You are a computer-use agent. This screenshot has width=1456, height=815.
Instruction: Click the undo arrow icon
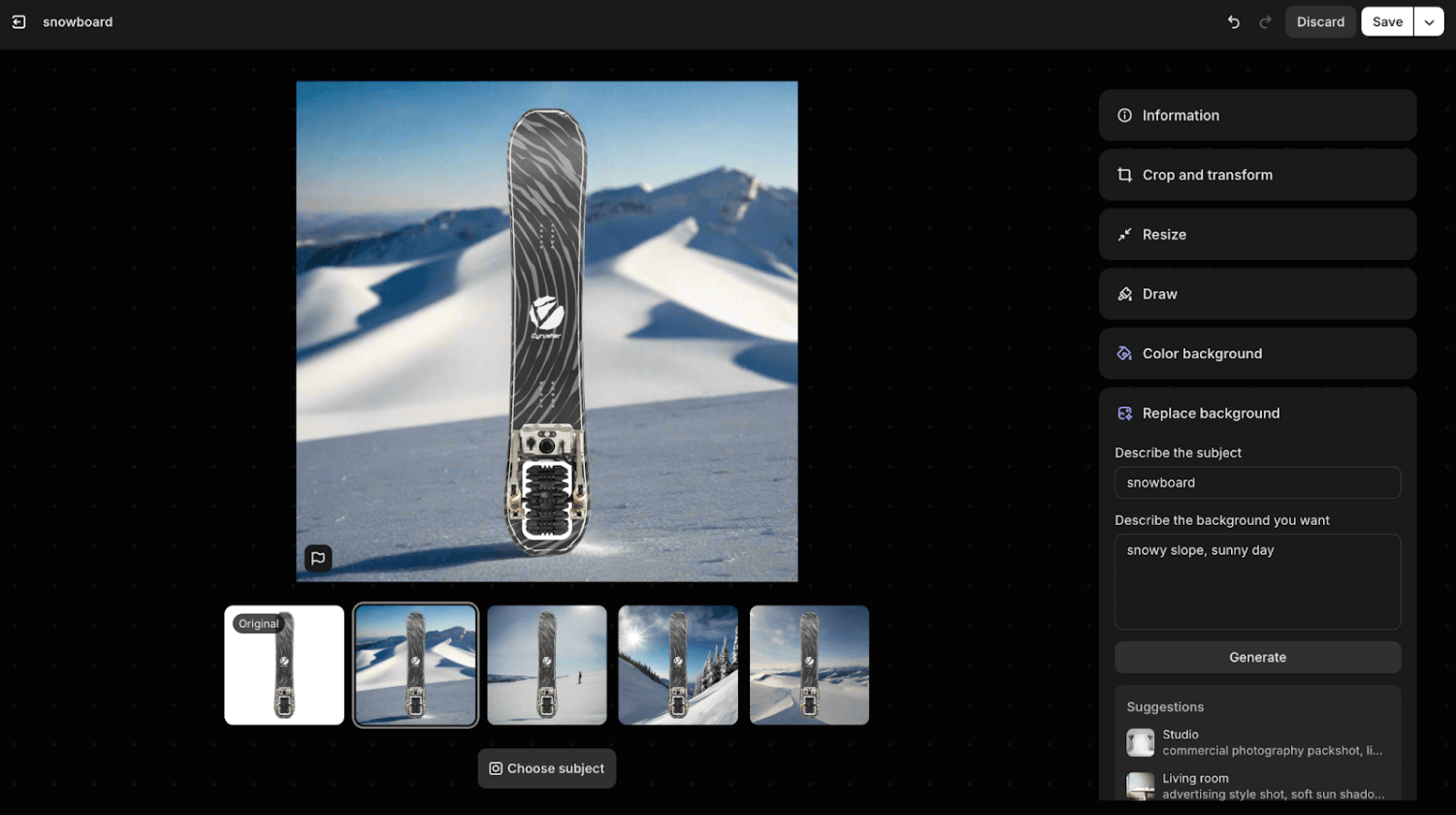point(1233,22)
